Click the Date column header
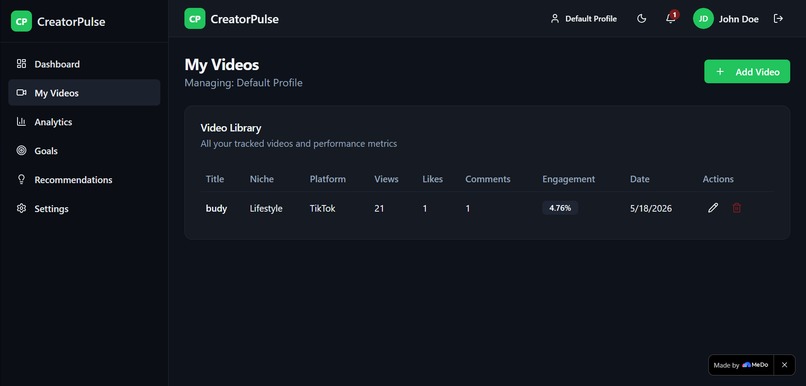 [640, 179]
